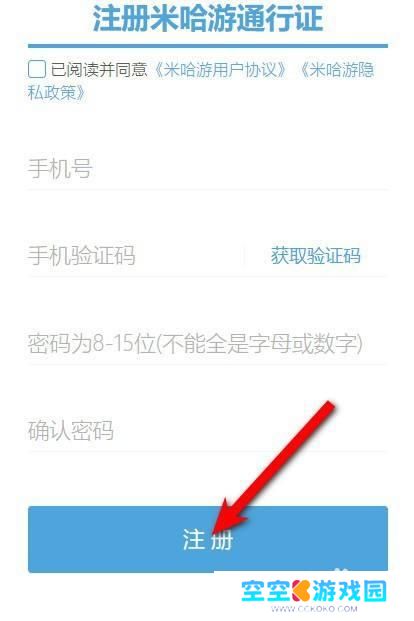This screenshot has width=414, height=621.
Task: Open the 《米哈游用户协议》 link
Action: 219,70
